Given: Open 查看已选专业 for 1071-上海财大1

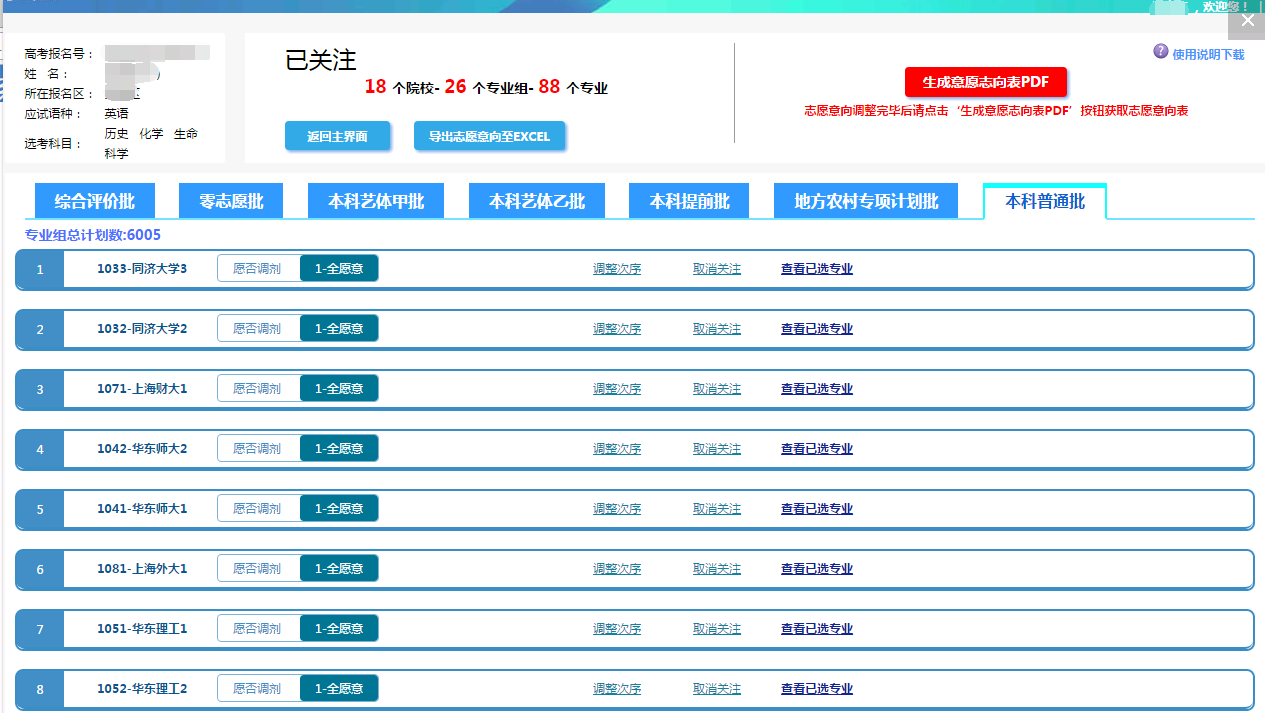Looking at the screenshot, I should coord(817,389).
